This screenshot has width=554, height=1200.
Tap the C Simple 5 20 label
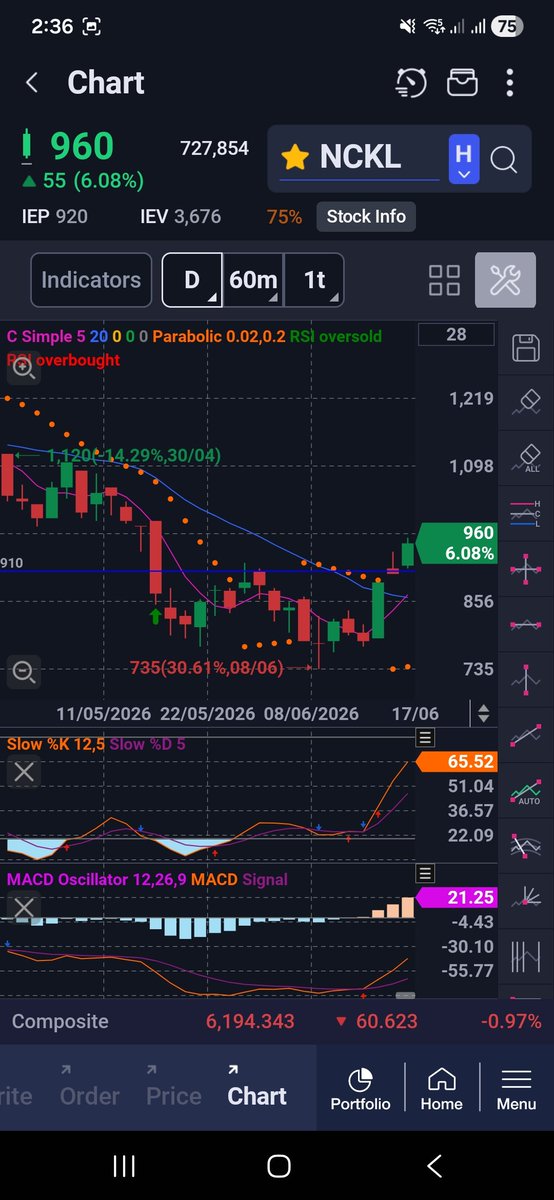point(58,336)
